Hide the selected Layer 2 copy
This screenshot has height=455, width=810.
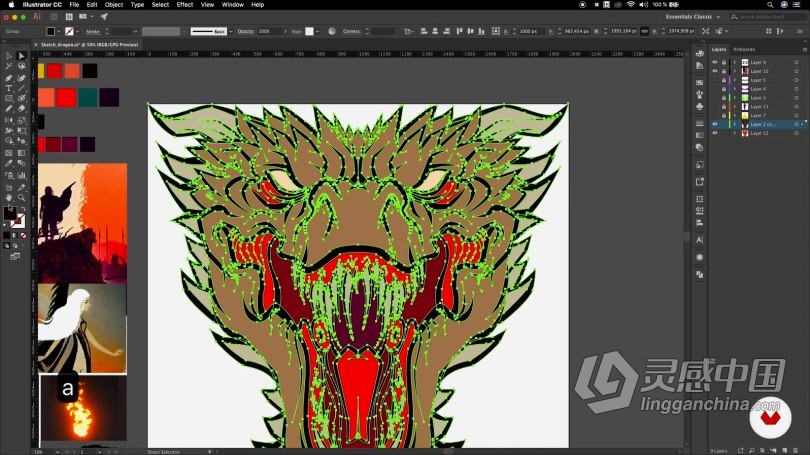tap(715, 124)
